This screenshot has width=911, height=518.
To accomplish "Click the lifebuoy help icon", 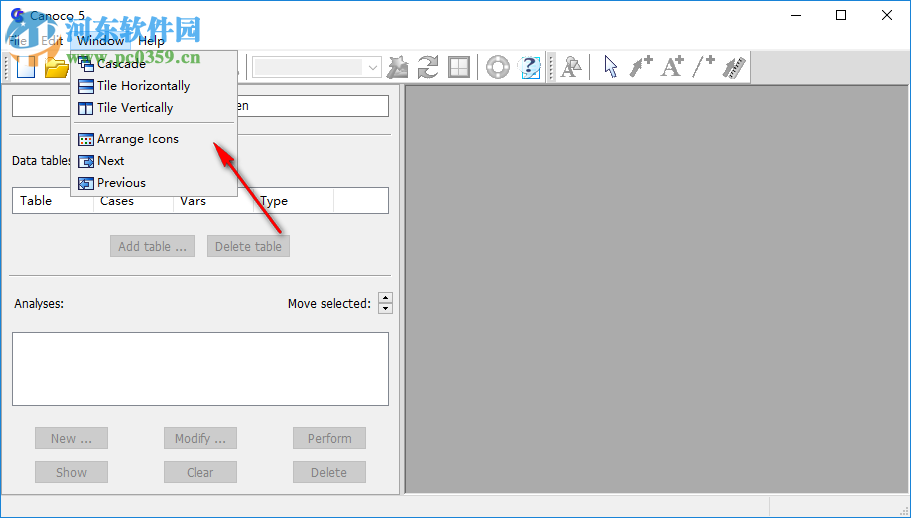I will (498, 67).
